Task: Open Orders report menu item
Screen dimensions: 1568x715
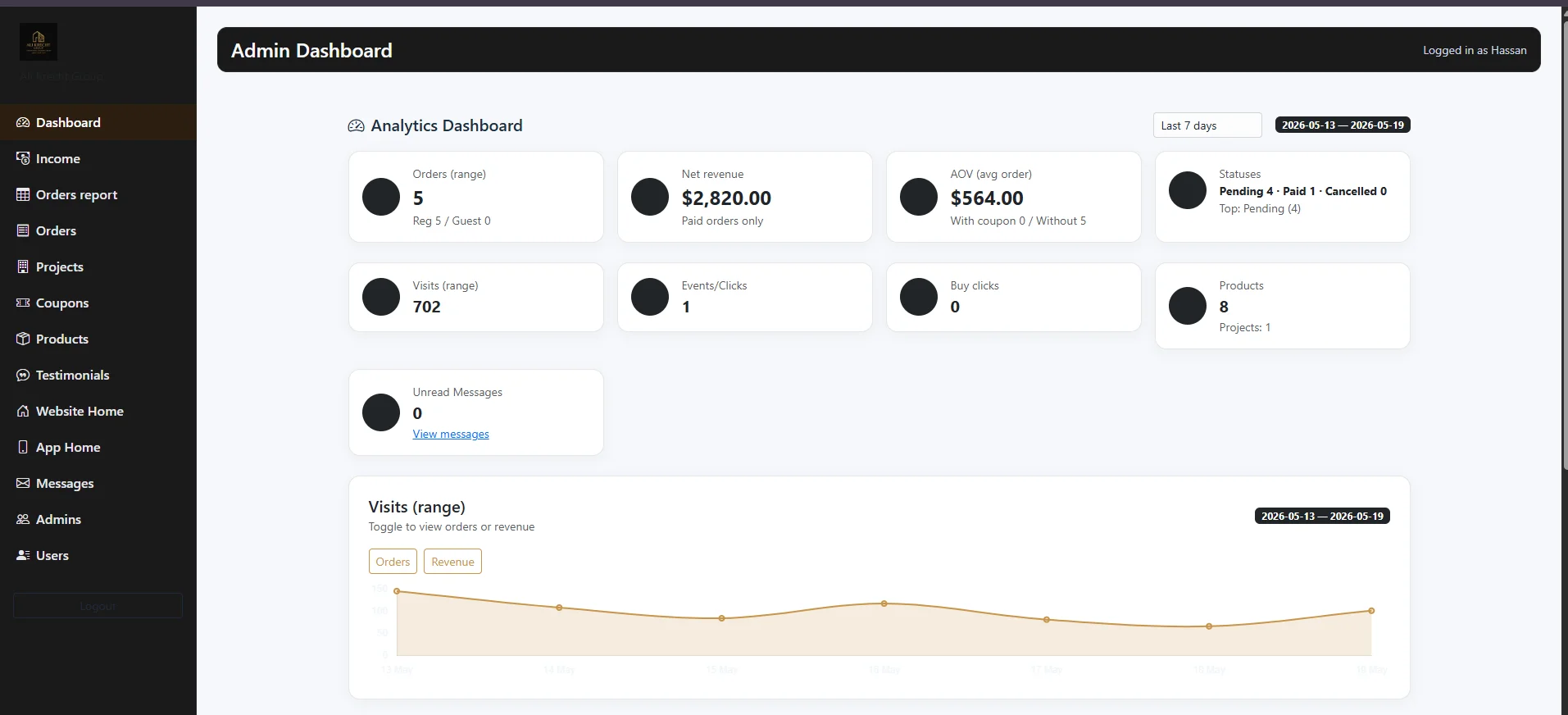Action: (98, 194)
